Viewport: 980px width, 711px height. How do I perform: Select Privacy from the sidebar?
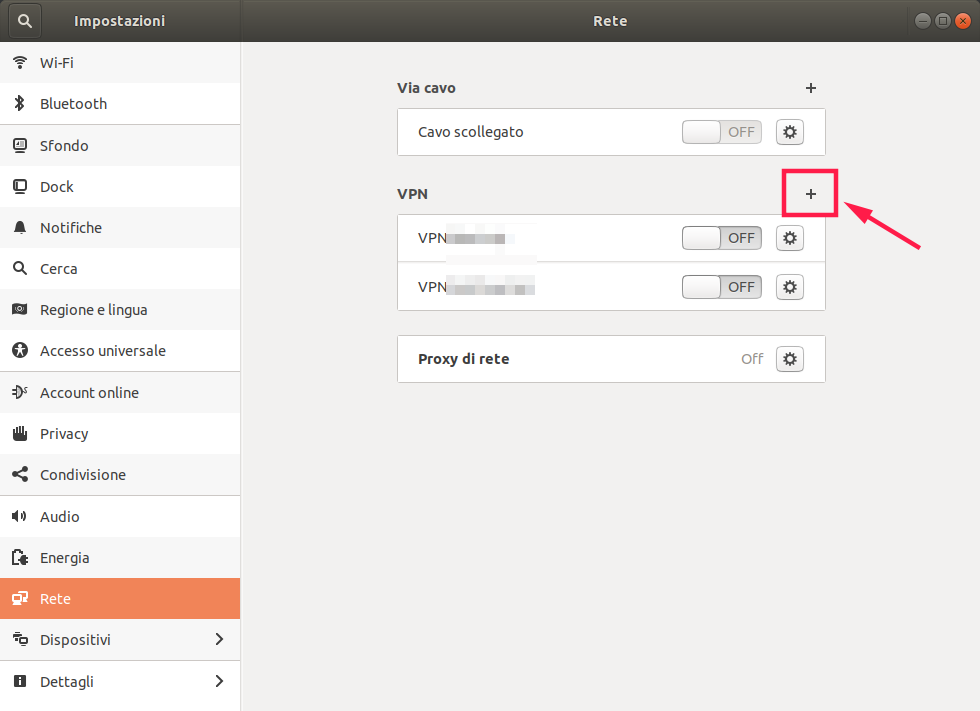[x=20, y=433]
